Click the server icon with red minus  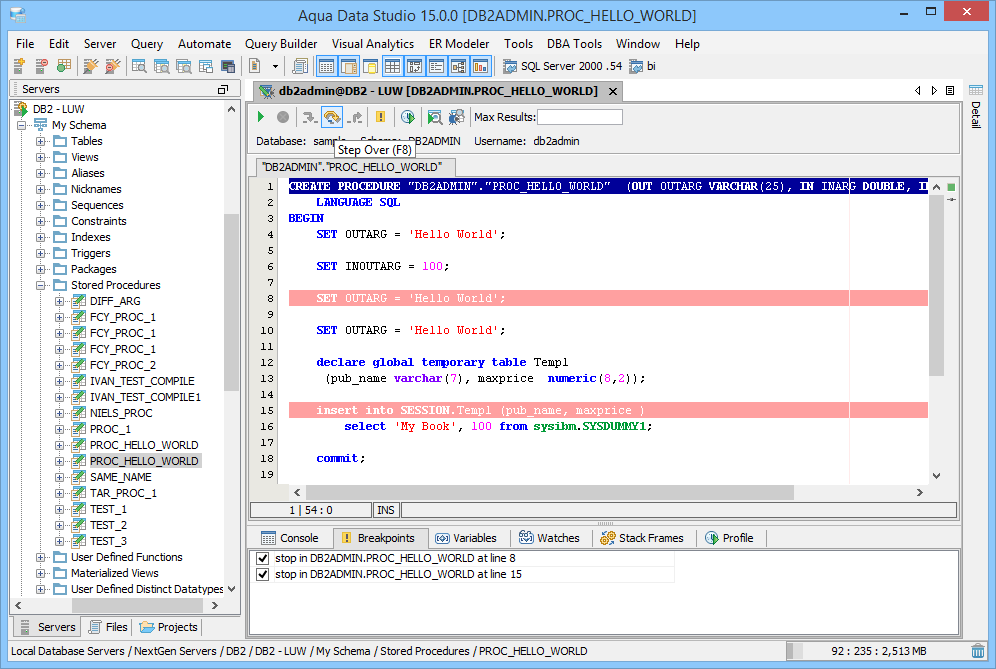click(41, 65)
